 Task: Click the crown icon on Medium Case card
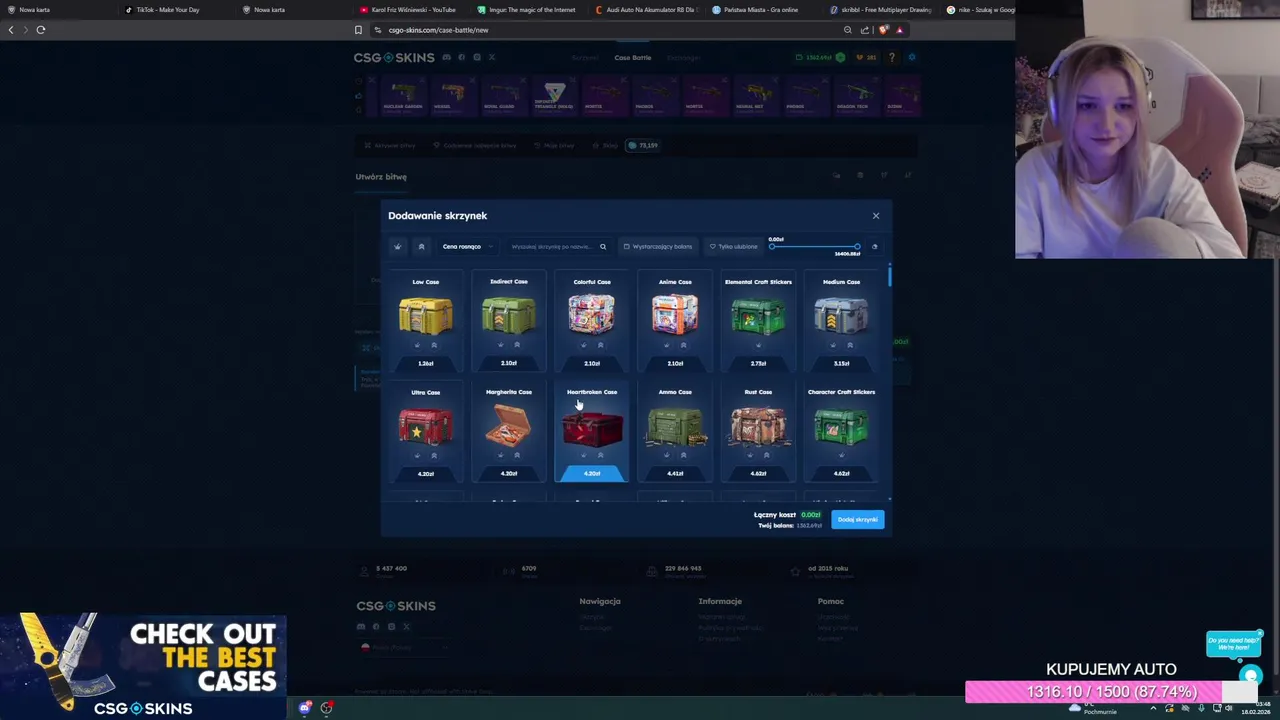pyautogui.click(x=833, y=345)
